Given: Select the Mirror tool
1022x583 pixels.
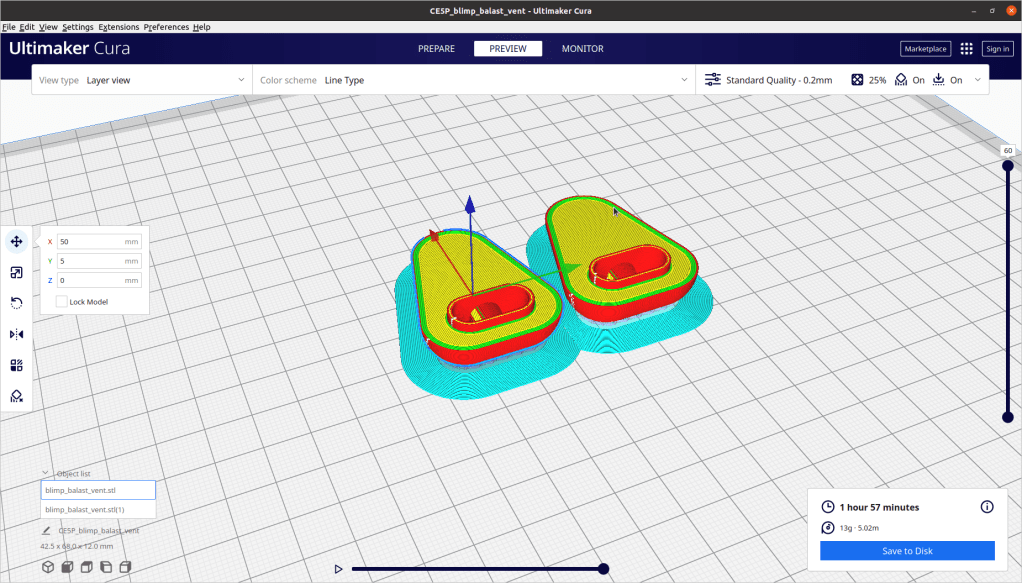Looking at the screenshot, I should [x=16, y=334].
